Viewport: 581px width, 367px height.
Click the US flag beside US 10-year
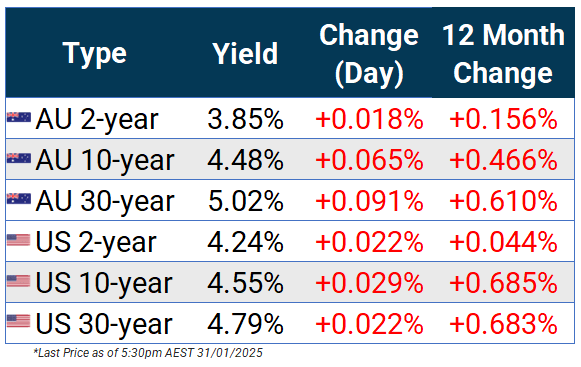(19, 281)
